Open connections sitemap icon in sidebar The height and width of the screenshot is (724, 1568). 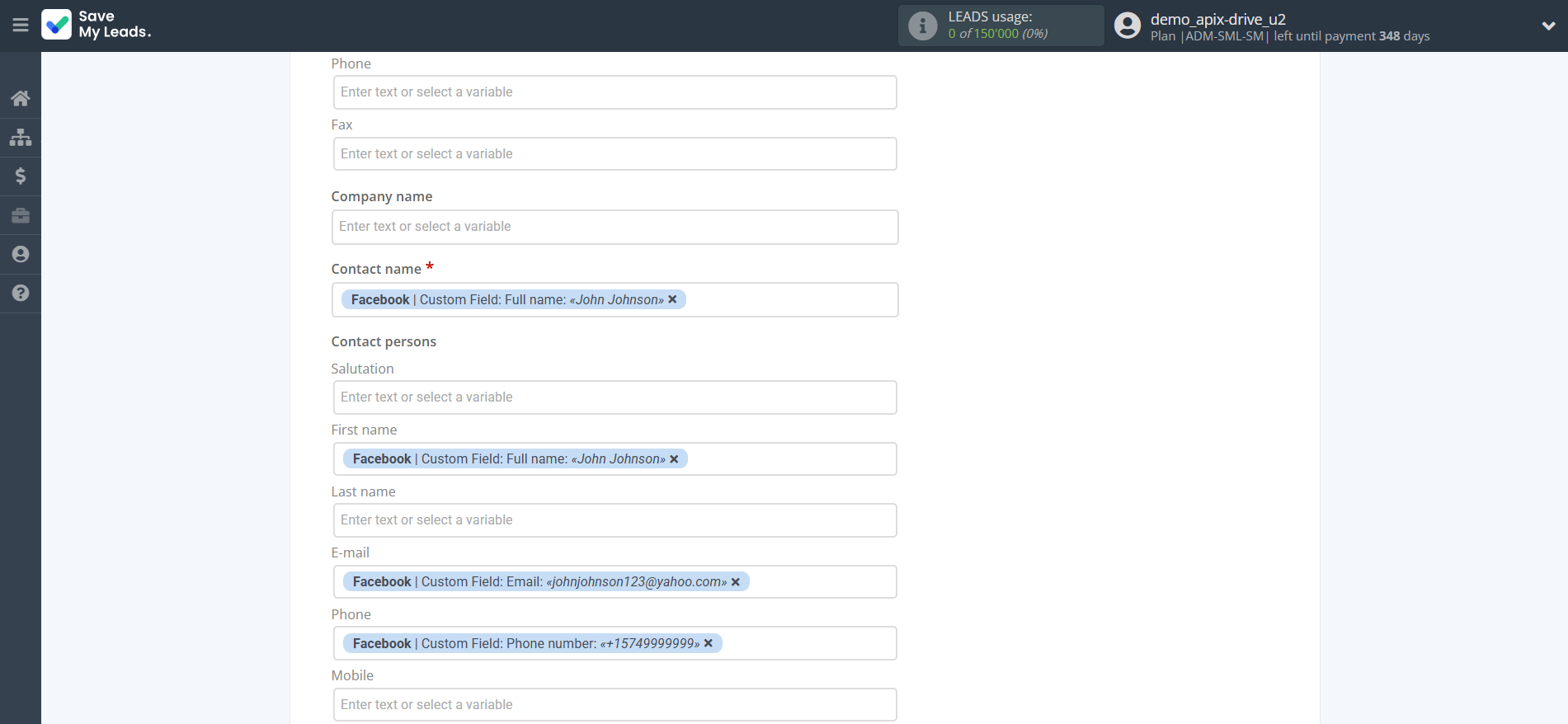pos(21,137)
